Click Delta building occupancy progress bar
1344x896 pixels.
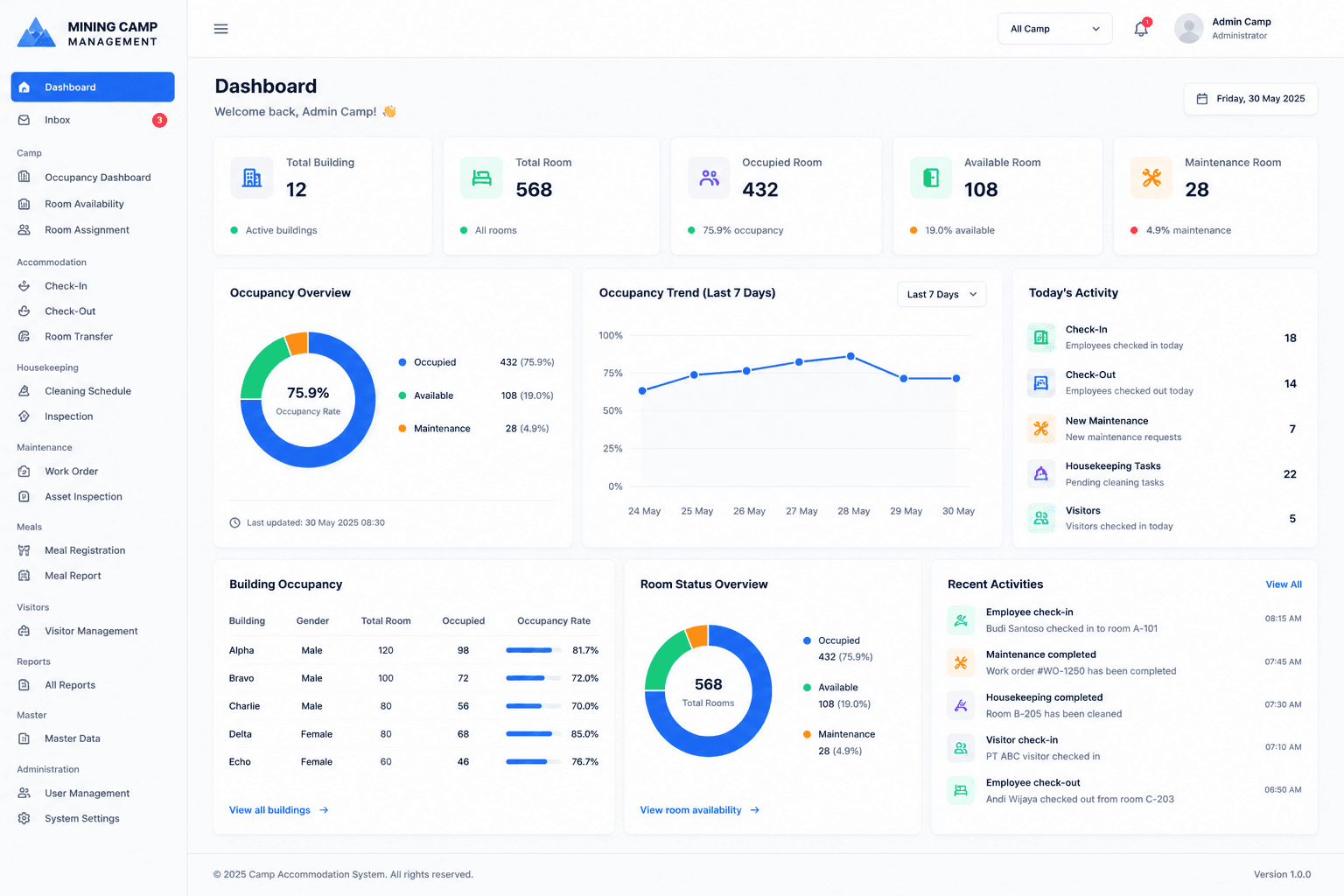534,734
